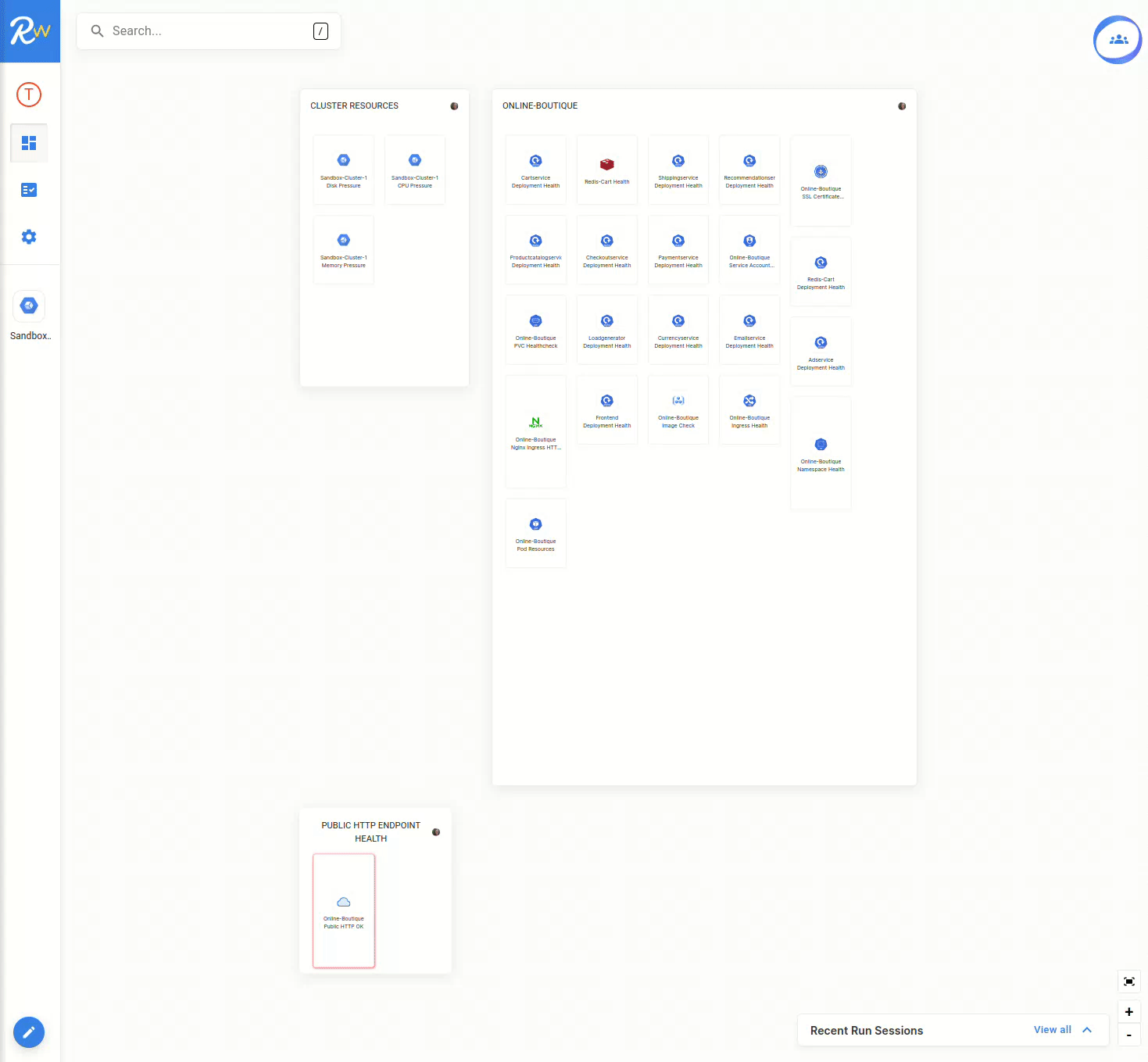The width and height of the screenshot is (1148, 1062).
Task: Click the Rw logo in top-left corner
Action: 30,30
